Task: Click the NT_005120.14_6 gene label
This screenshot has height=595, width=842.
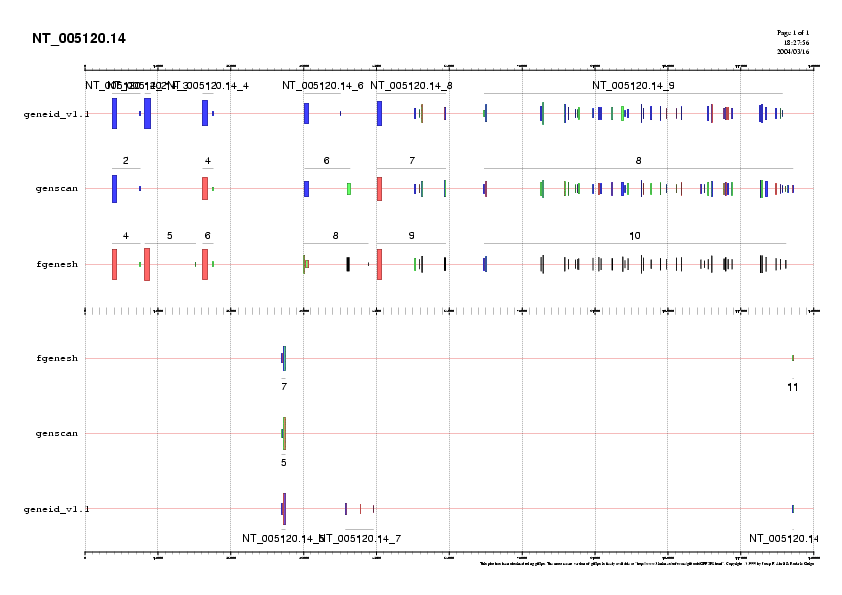Action: tap(322, 86)
